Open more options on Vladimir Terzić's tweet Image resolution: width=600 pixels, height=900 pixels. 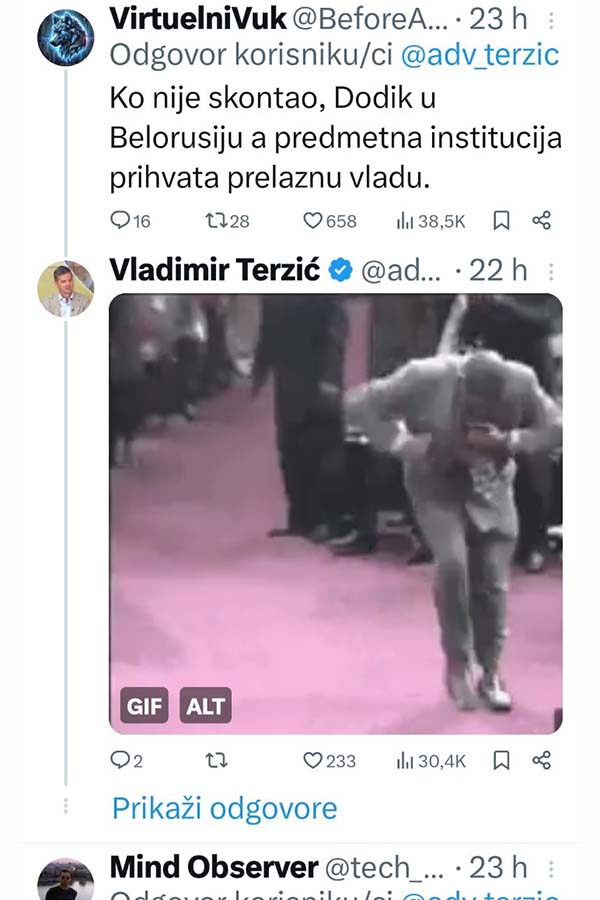pyautogui.click(x=551, y=271)
